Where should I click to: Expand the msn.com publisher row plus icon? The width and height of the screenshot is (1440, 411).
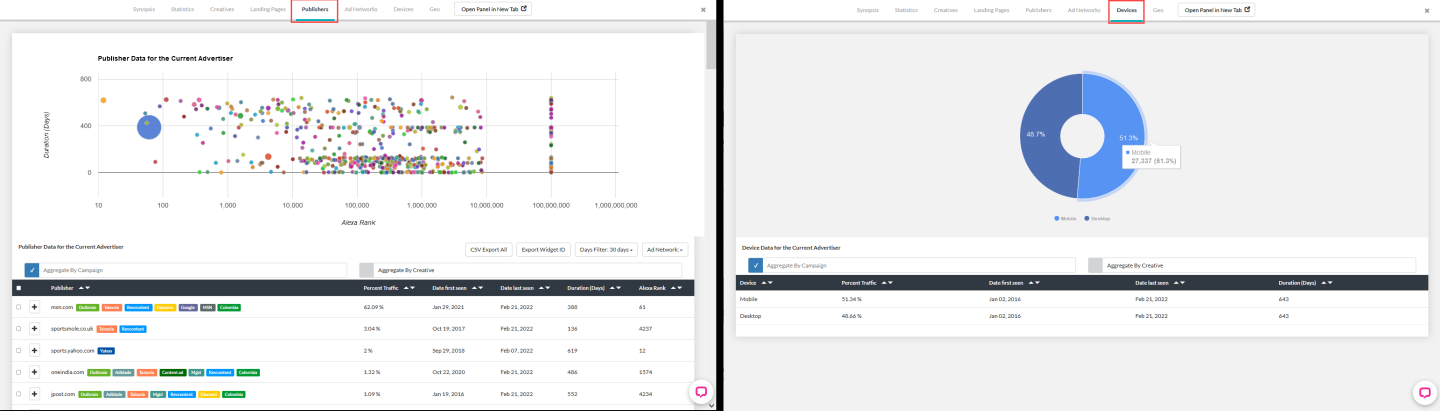click(34, 307)
